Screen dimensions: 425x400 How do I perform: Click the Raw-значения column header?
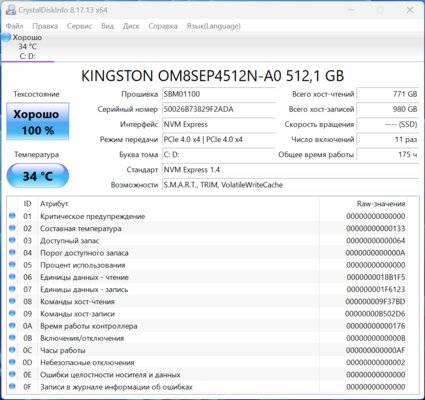point(381,204)
